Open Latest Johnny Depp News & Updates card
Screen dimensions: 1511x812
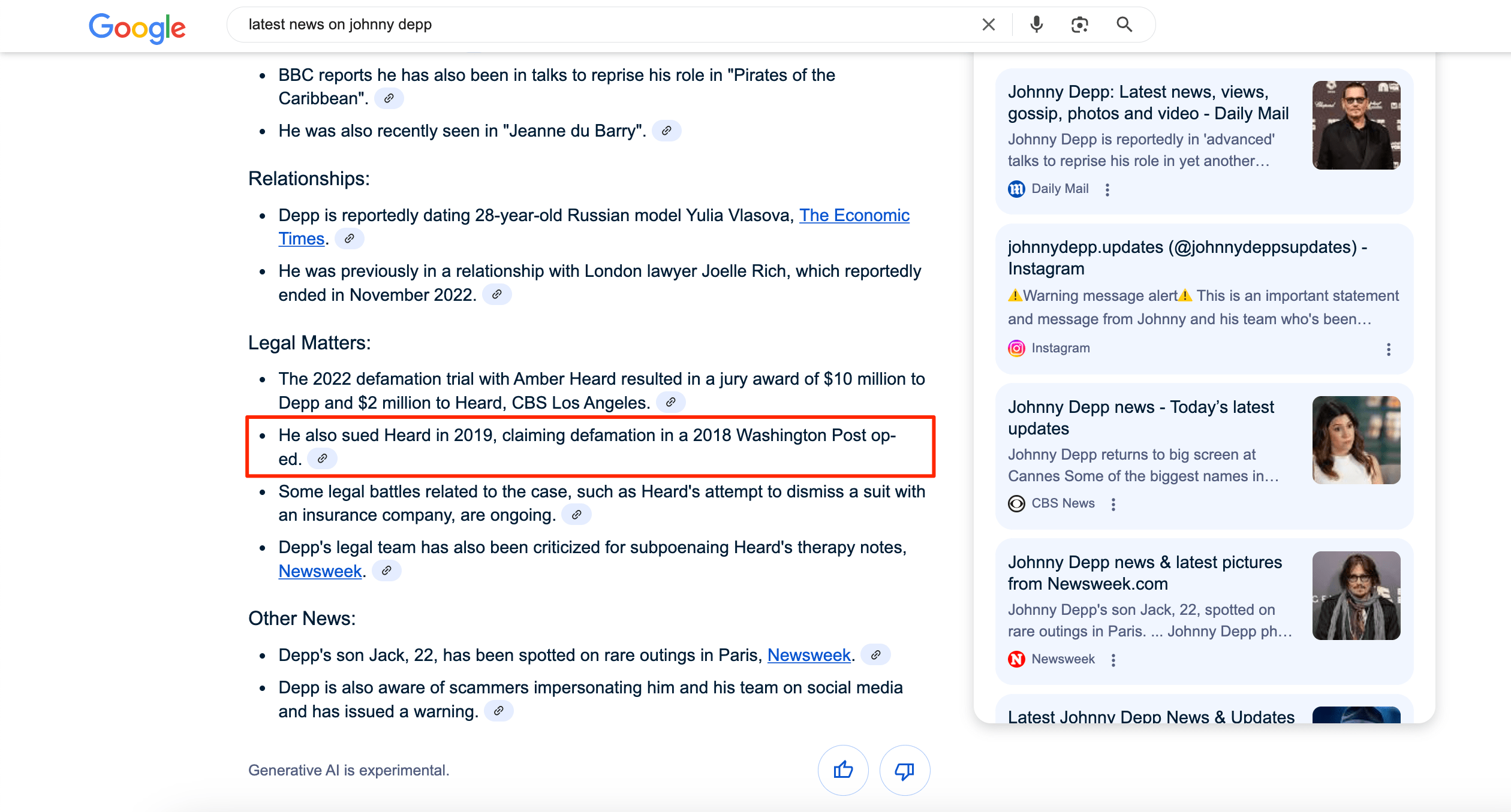tap(1204, 710)
